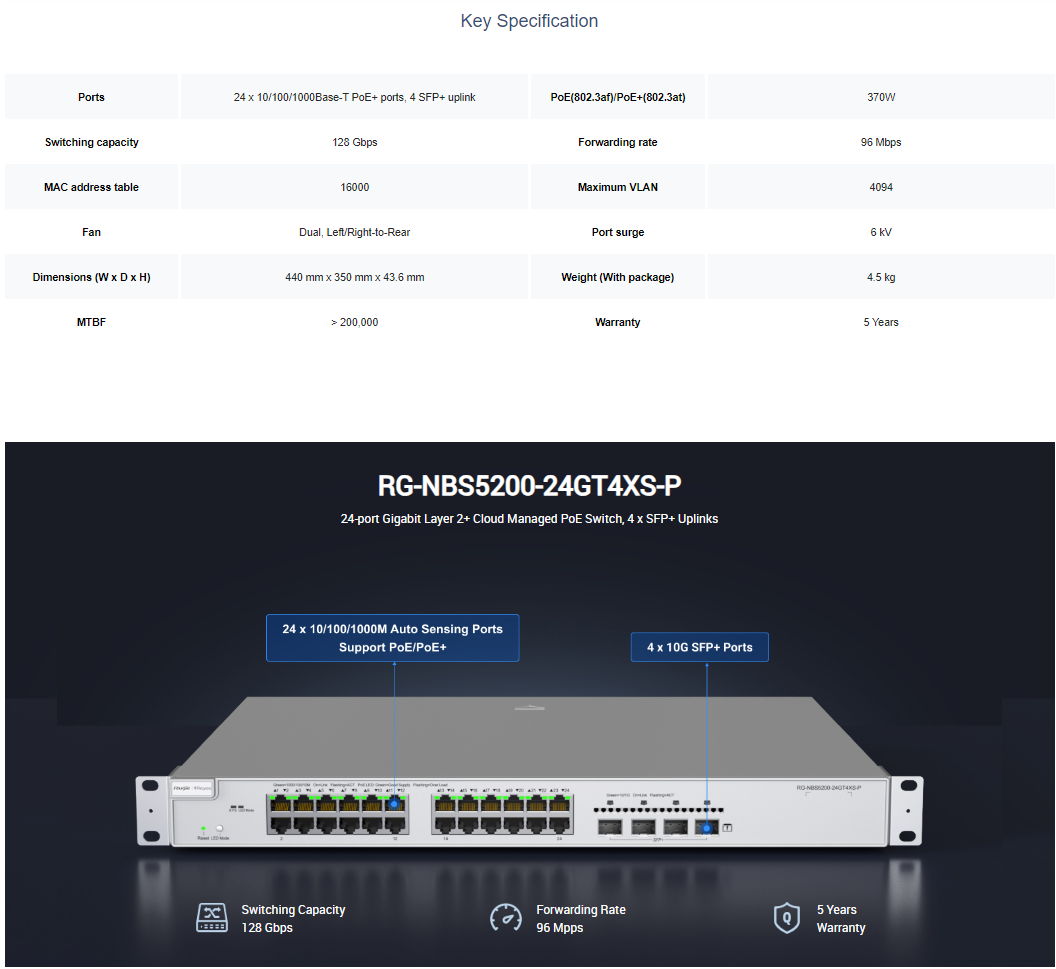
Task: Click the '5 Years' value in the spec table
Action: pyautogui.click(x=881, y=323)
